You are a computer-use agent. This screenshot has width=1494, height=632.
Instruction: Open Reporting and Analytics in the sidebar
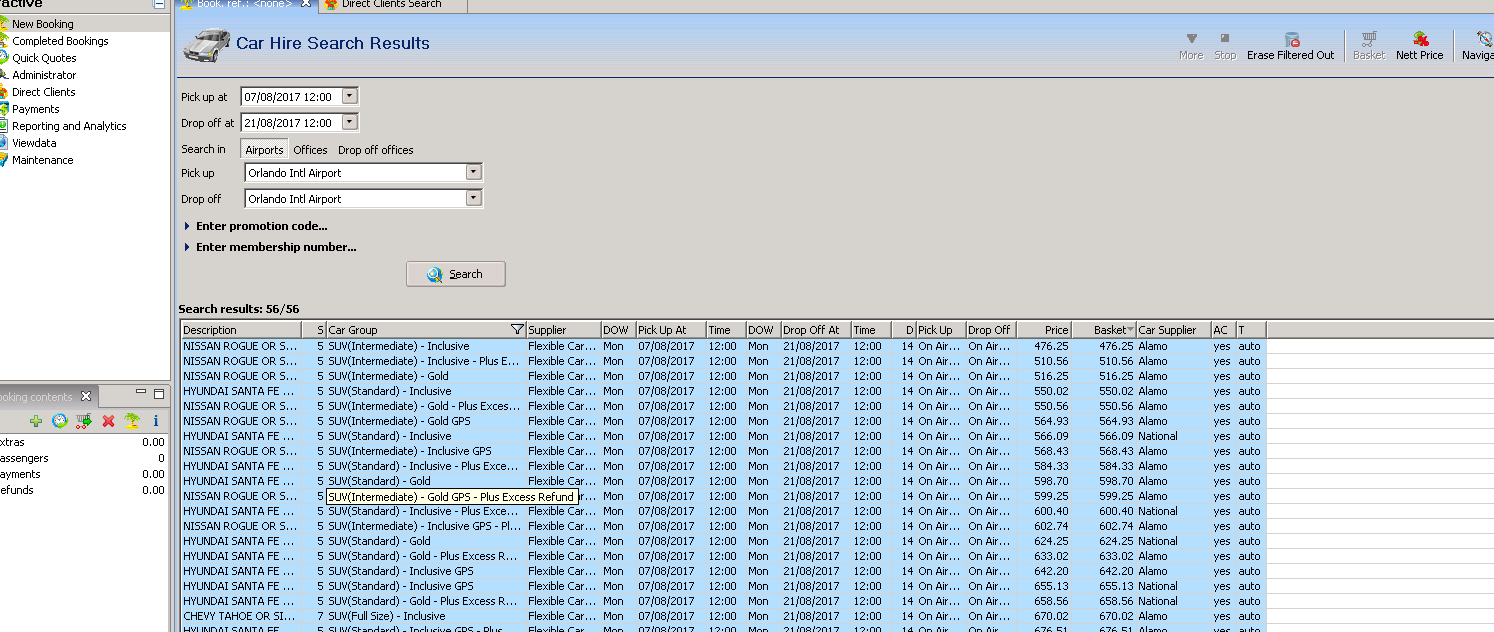(69, 126)
